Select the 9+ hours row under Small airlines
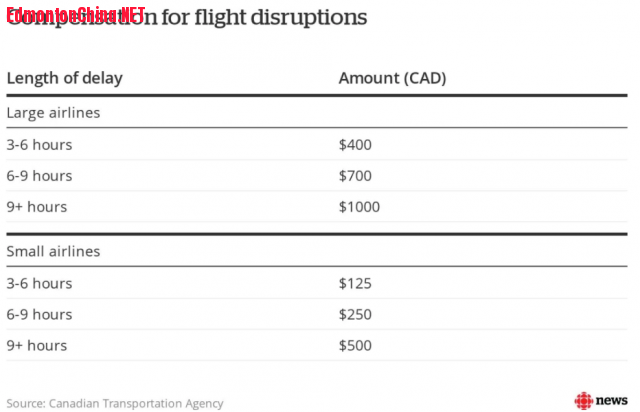 click(x=317, y=345)
